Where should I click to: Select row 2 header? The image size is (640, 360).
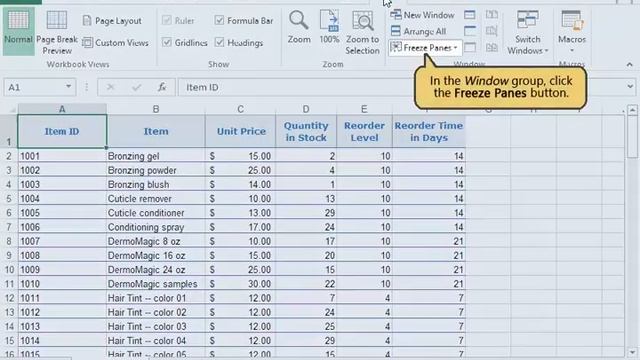point(9,156)
